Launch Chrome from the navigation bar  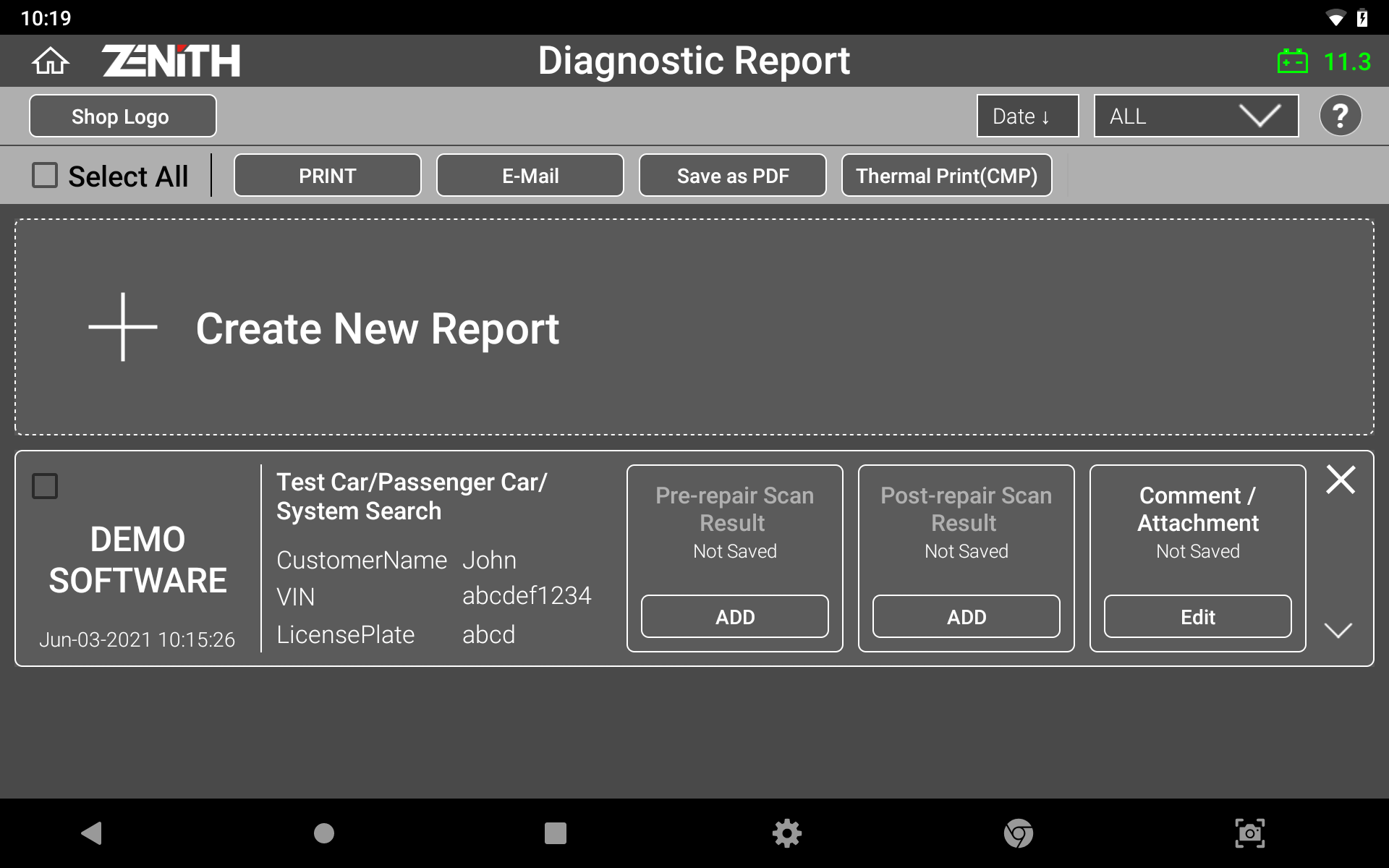click(x=1018, y=833)
